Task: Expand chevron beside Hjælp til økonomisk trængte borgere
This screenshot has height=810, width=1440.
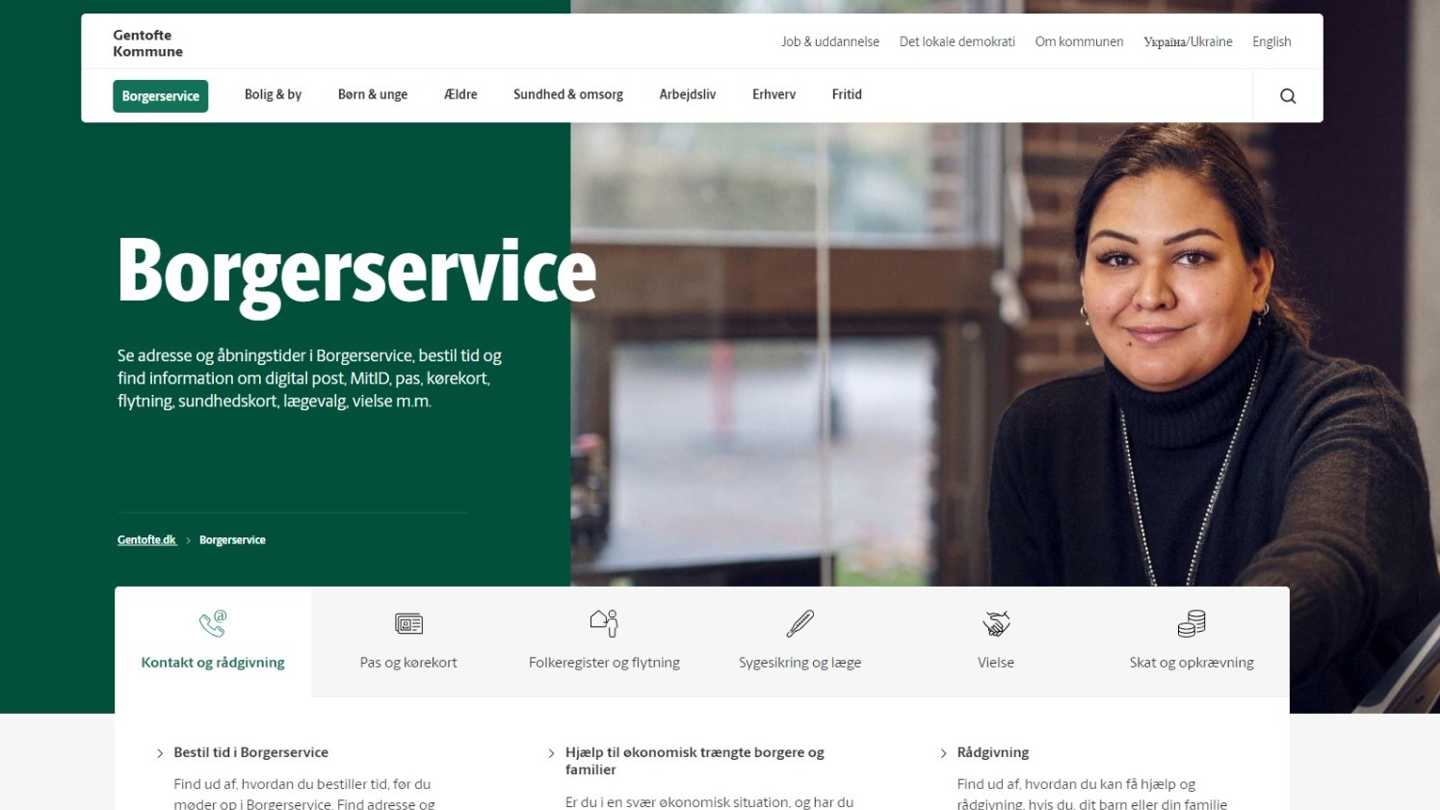Action: click(551, 753)
